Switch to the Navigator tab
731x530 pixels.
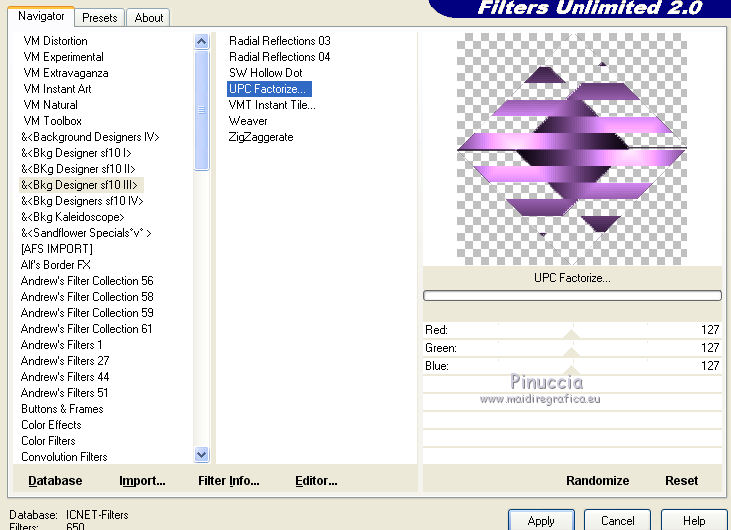[x=41, y=16]
